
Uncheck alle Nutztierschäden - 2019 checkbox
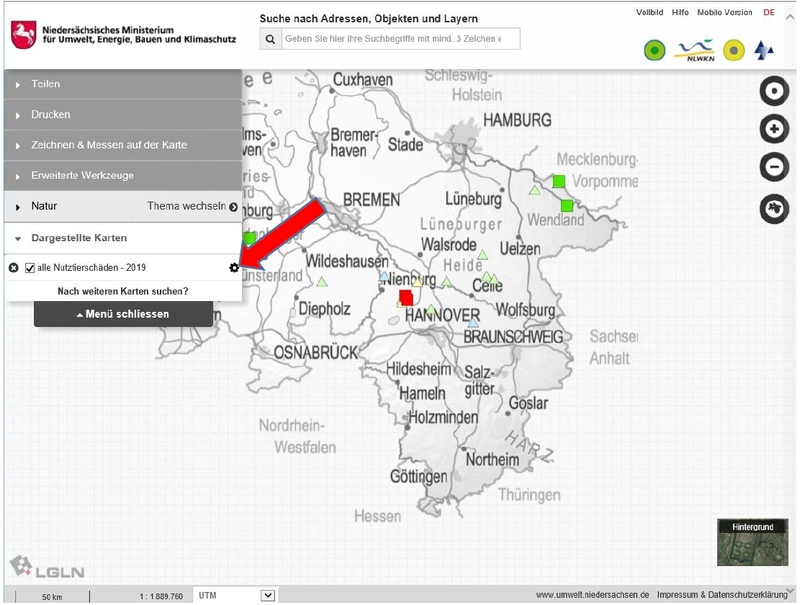click(30, 268)
